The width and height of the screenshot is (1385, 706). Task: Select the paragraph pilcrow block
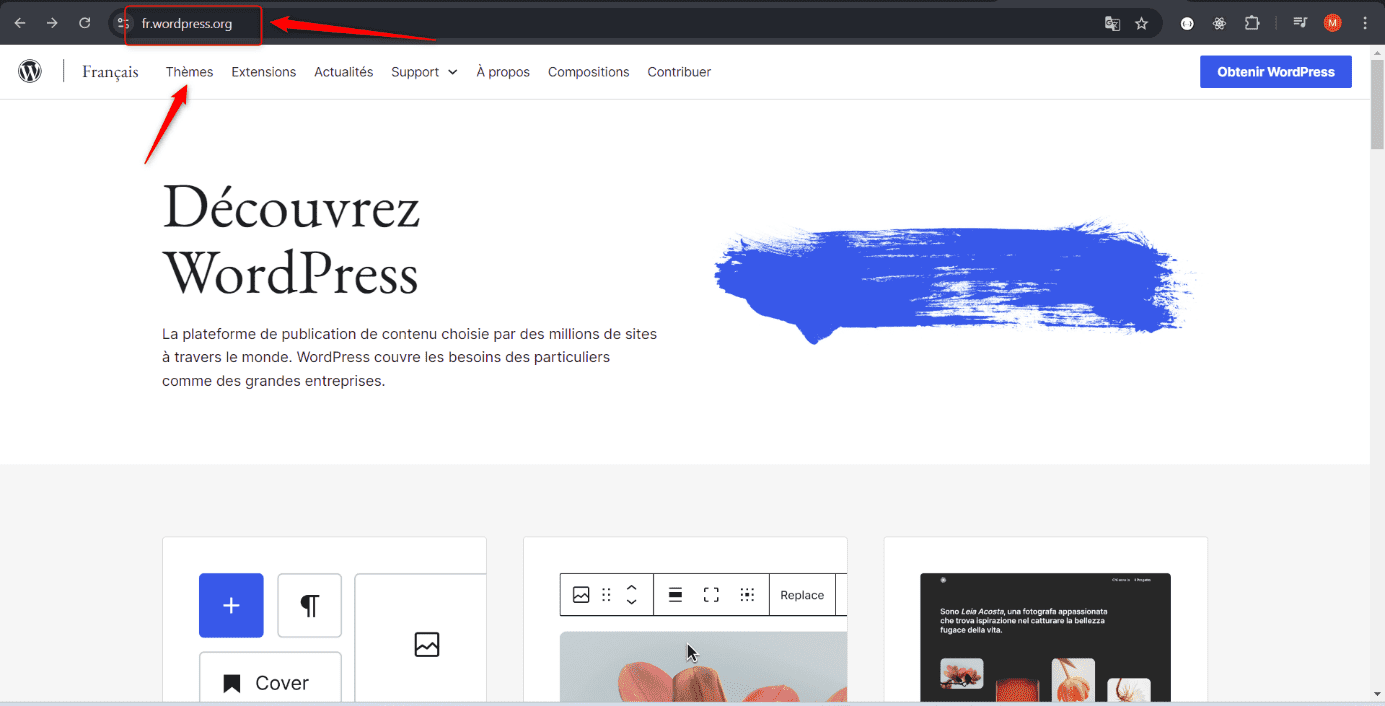(310, 605)
